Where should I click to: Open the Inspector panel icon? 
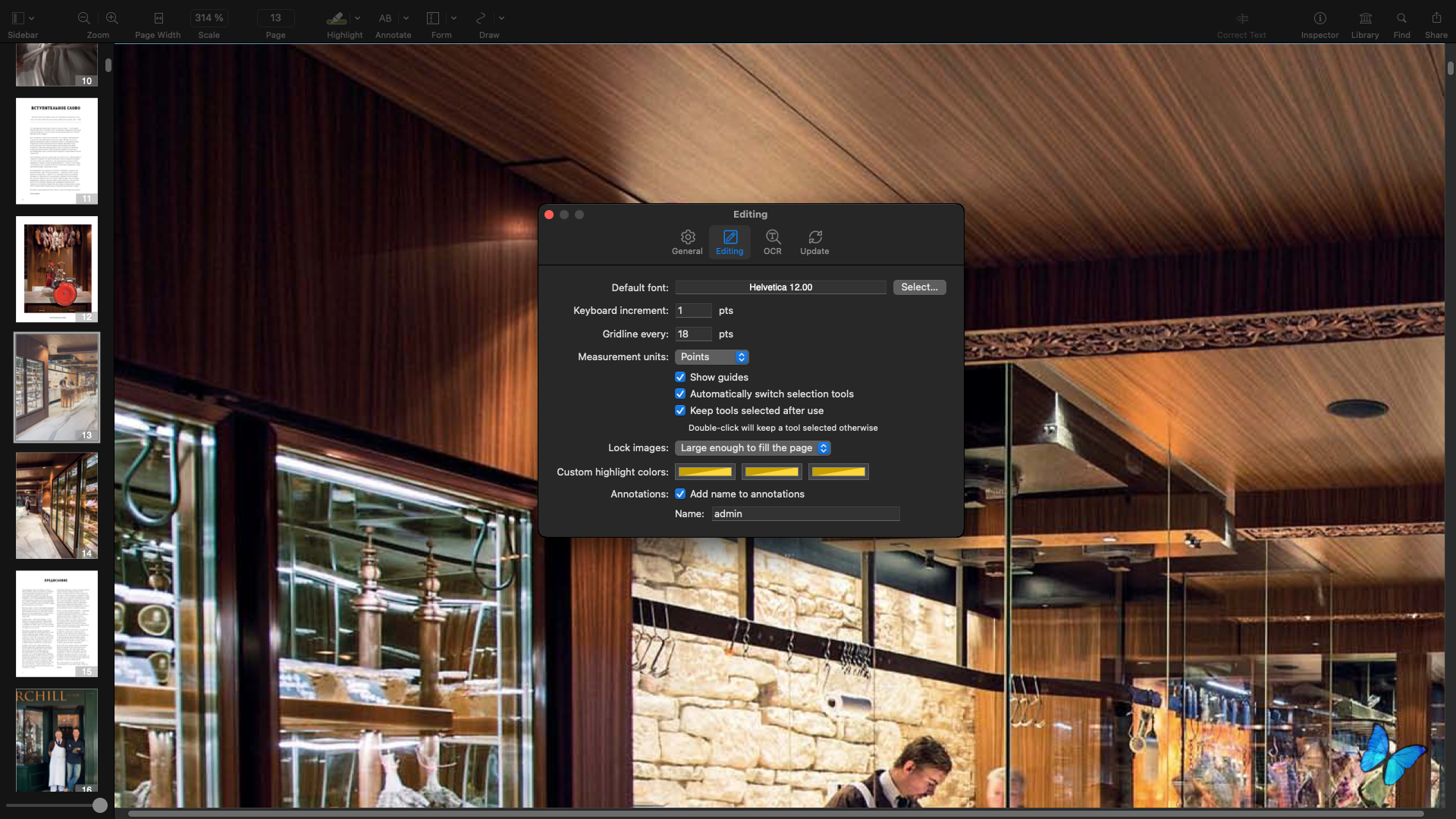click(1319, 18)
